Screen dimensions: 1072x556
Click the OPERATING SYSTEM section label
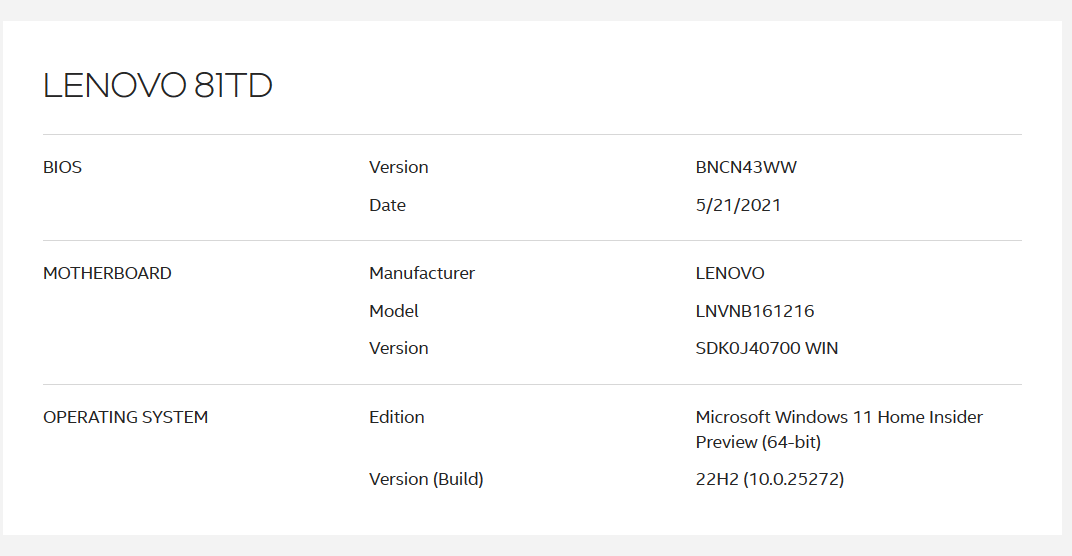125,417
